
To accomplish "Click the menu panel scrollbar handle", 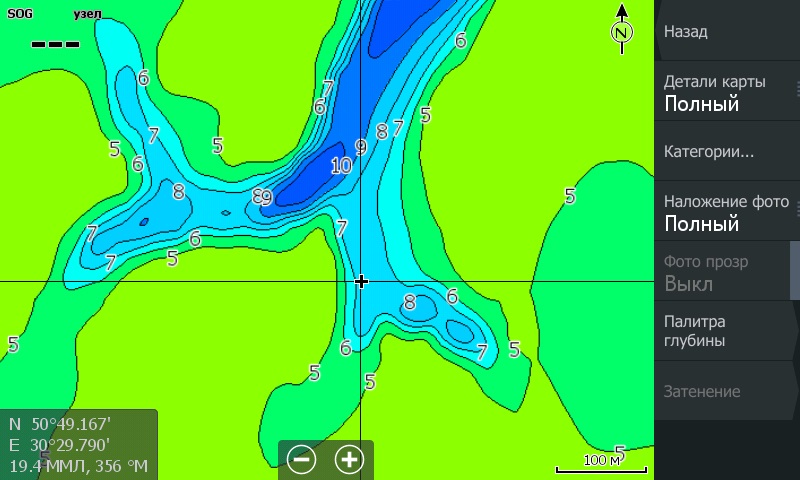I will 795,270.
